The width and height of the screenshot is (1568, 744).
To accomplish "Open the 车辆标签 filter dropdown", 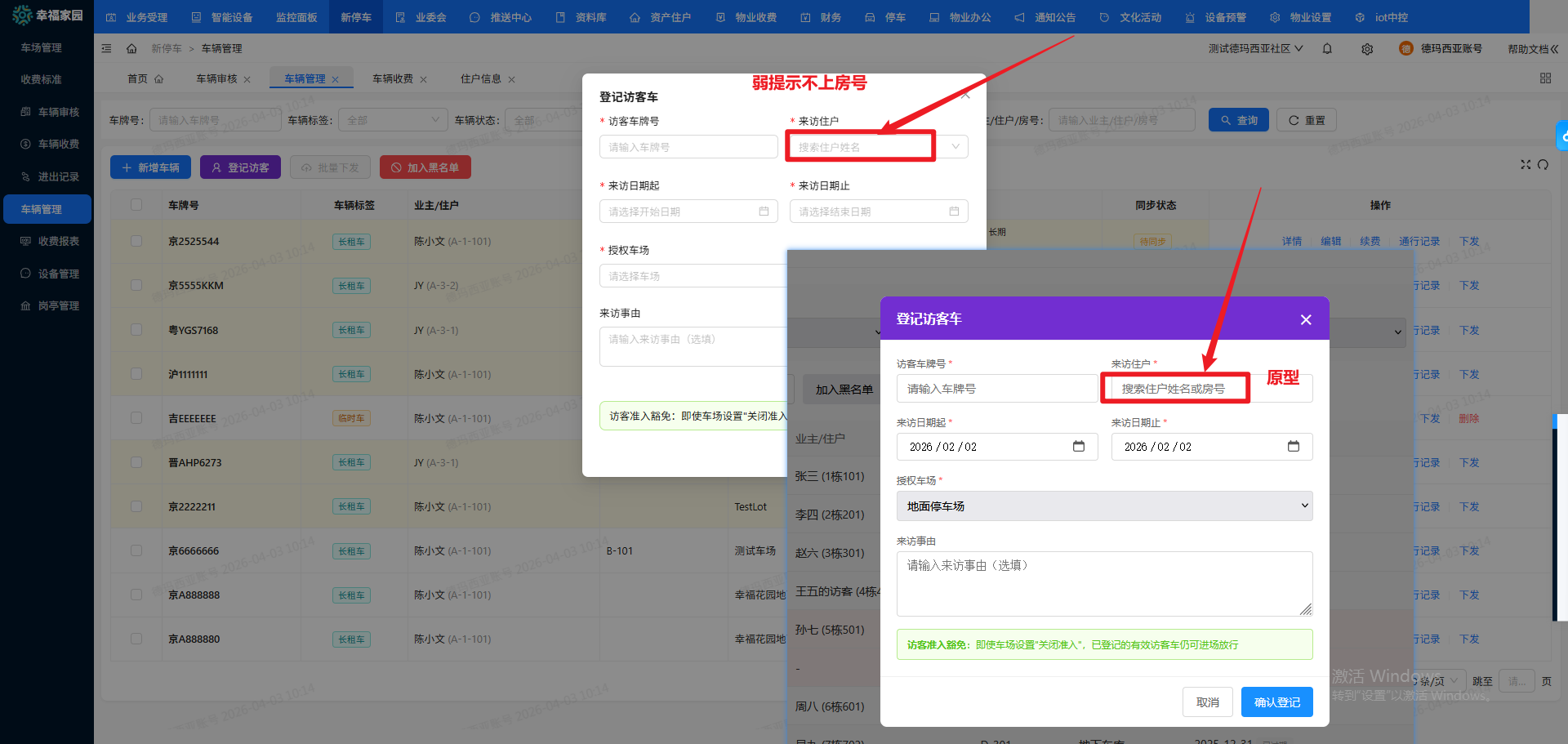I will click(392, 120).
